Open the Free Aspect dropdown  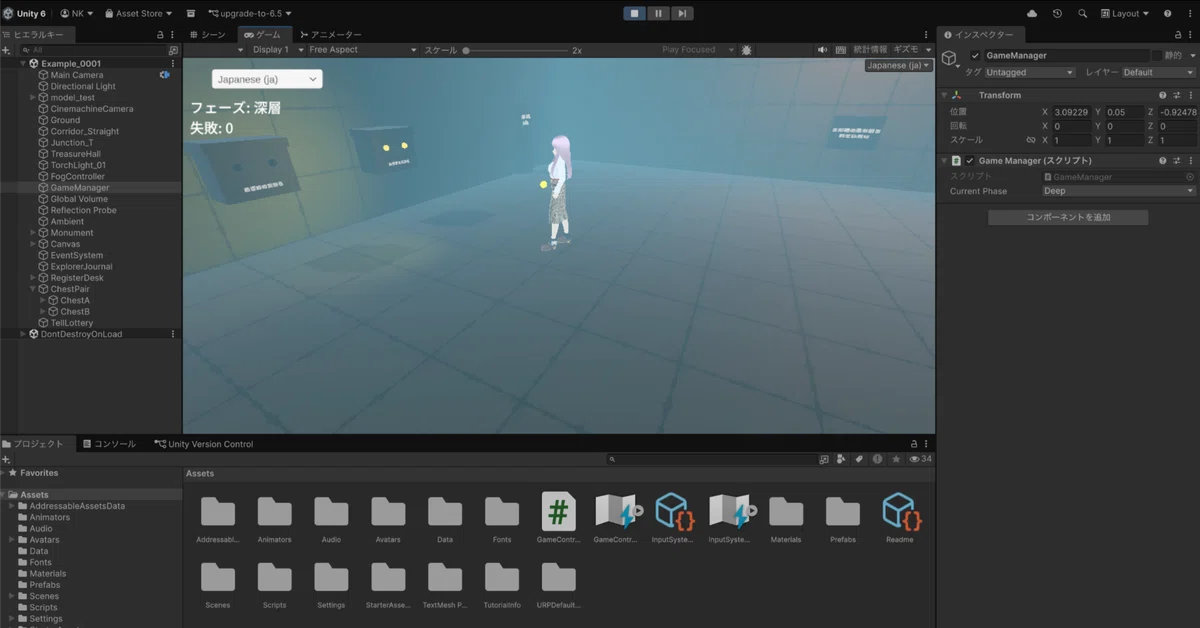tap(363, 50)
